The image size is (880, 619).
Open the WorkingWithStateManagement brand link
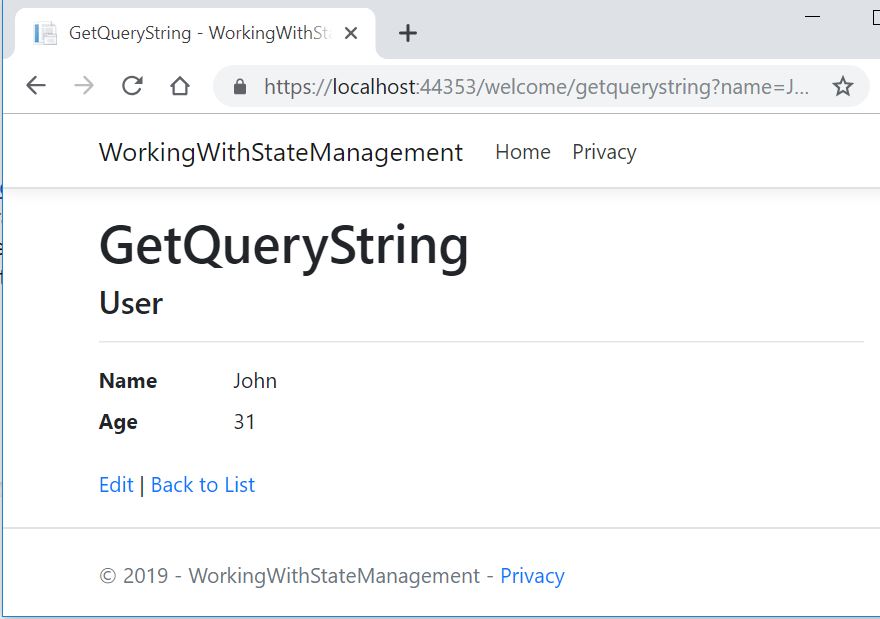281,152
